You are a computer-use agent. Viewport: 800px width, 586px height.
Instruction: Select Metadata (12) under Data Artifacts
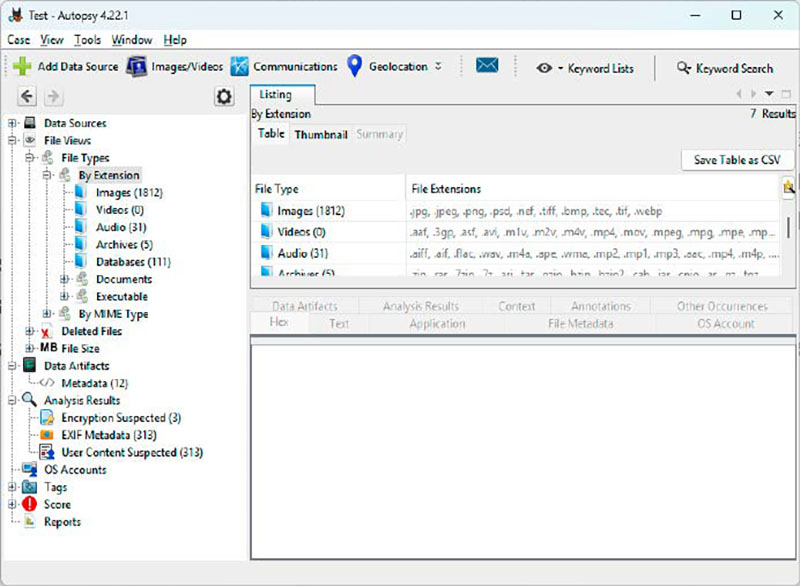(x=94, y=383)
